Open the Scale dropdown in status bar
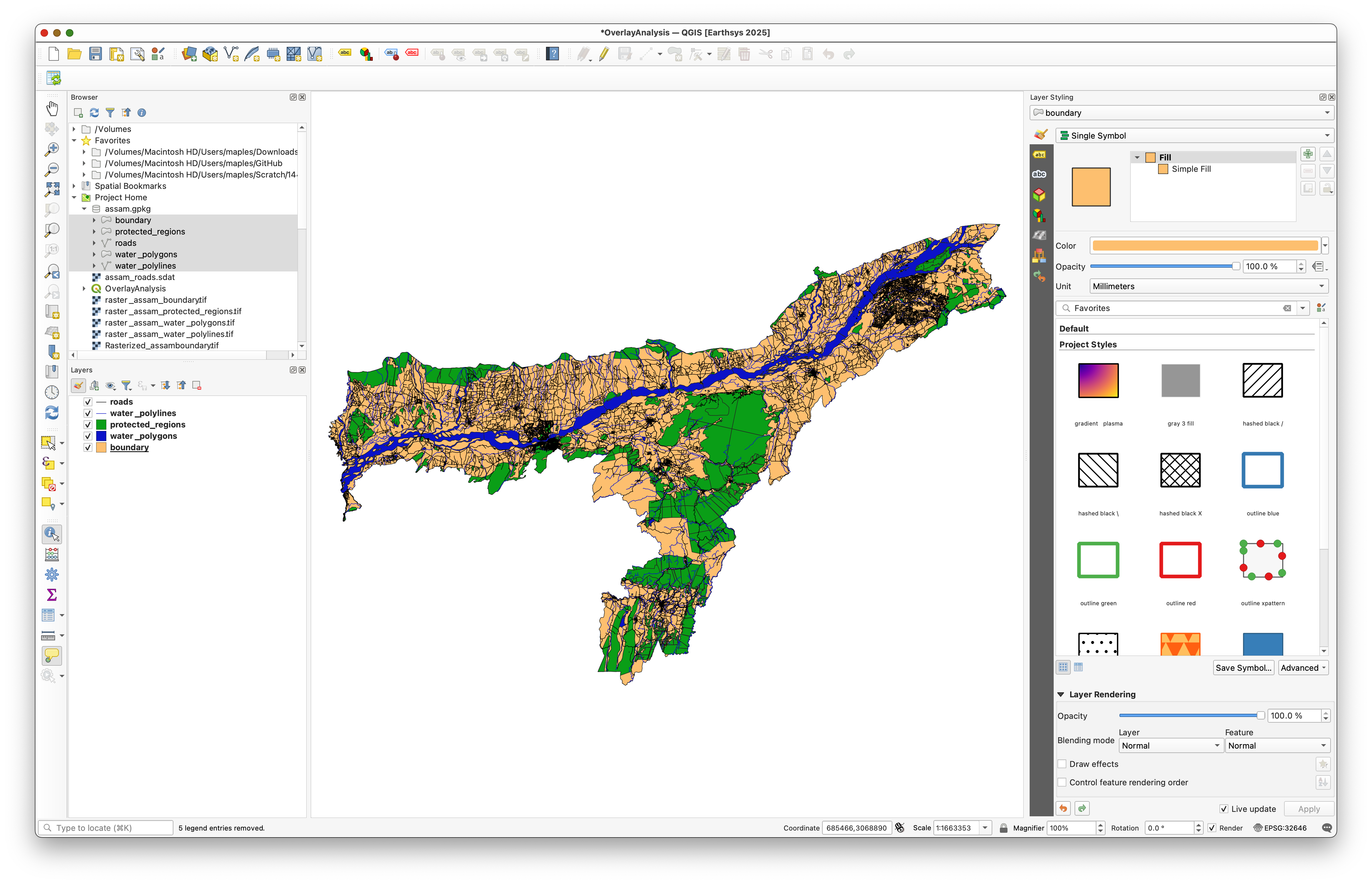Viewport: 1372px width, 884px height. click(x=985, y=828)
